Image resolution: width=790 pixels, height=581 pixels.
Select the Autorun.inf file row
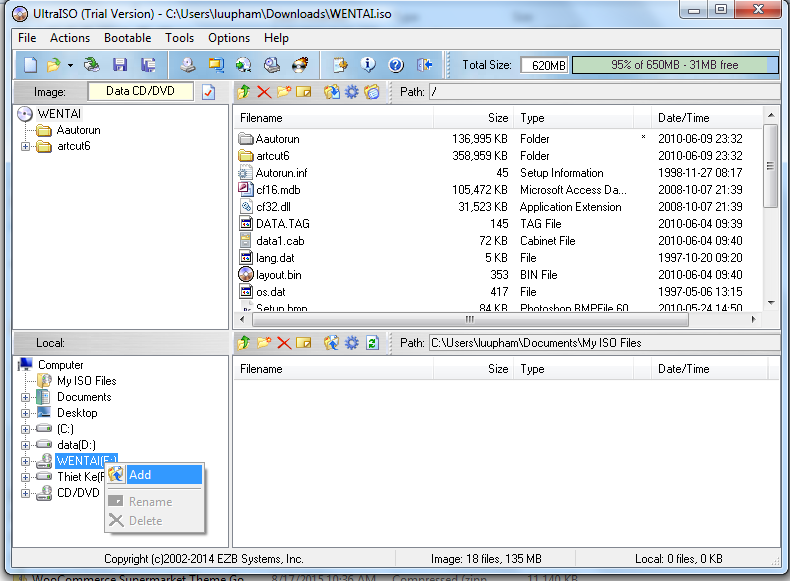point(498,173)
